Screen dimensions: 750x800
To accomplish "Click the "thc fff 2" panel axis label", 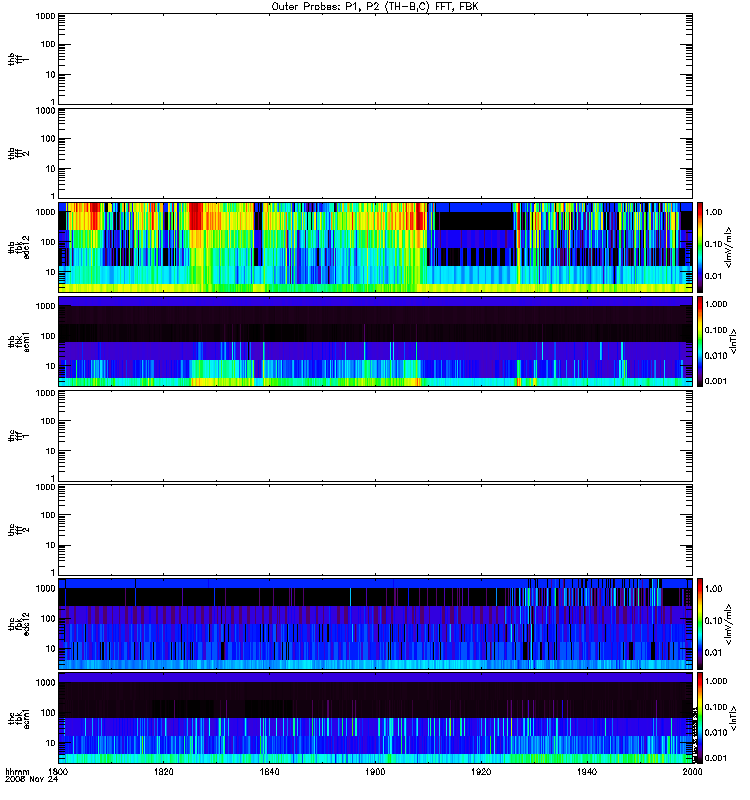I will tap(18, 530).
